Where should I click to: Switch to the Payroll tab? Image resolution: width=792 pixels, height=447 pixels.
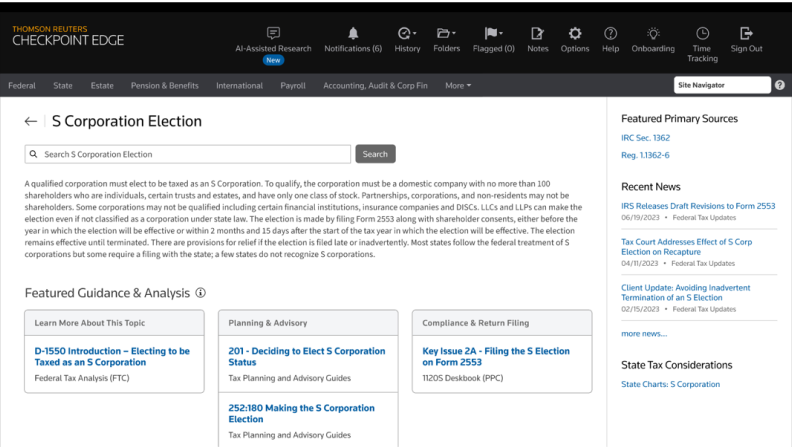point(293,86)
